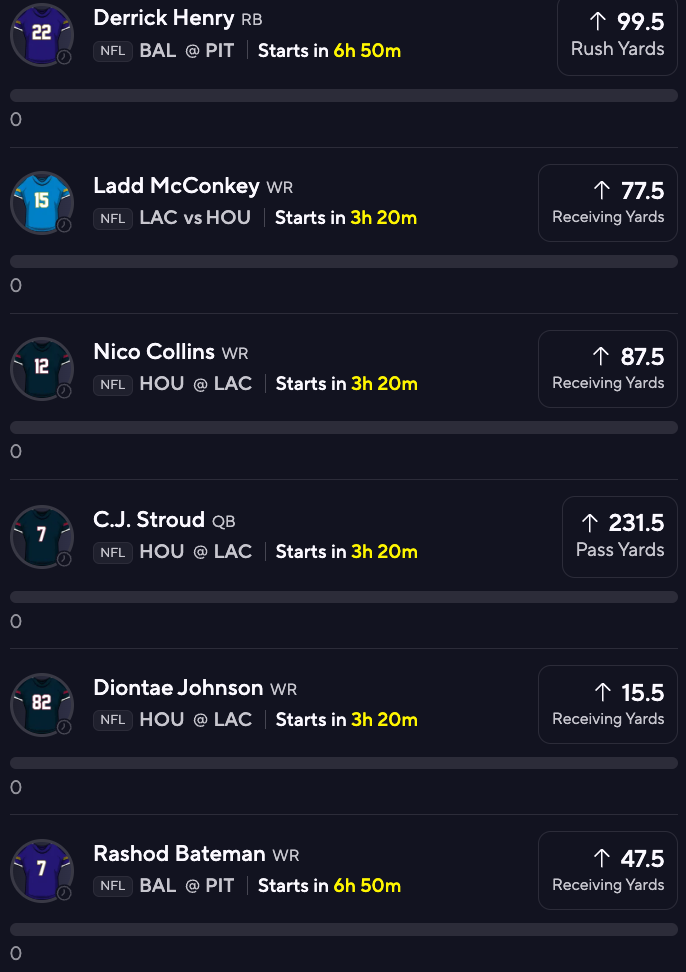Click Ladd McConkey's number 15 jersey icon
This screenshot has width=686, height=972.
[42, 202]
